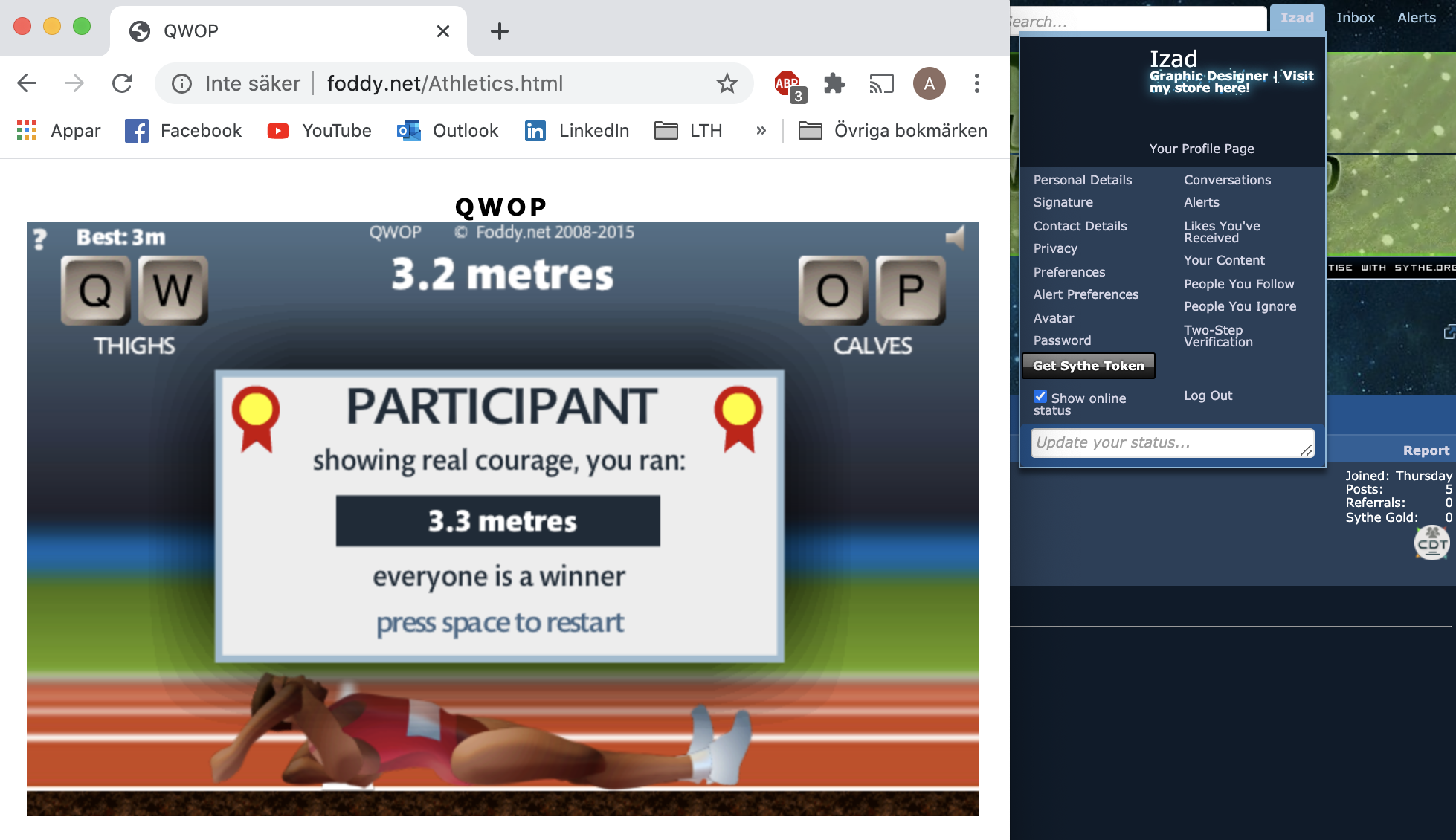Open the Övriga bokmärken folder
This screenshot has height=840, width=1456.
[x=892, y=131]
